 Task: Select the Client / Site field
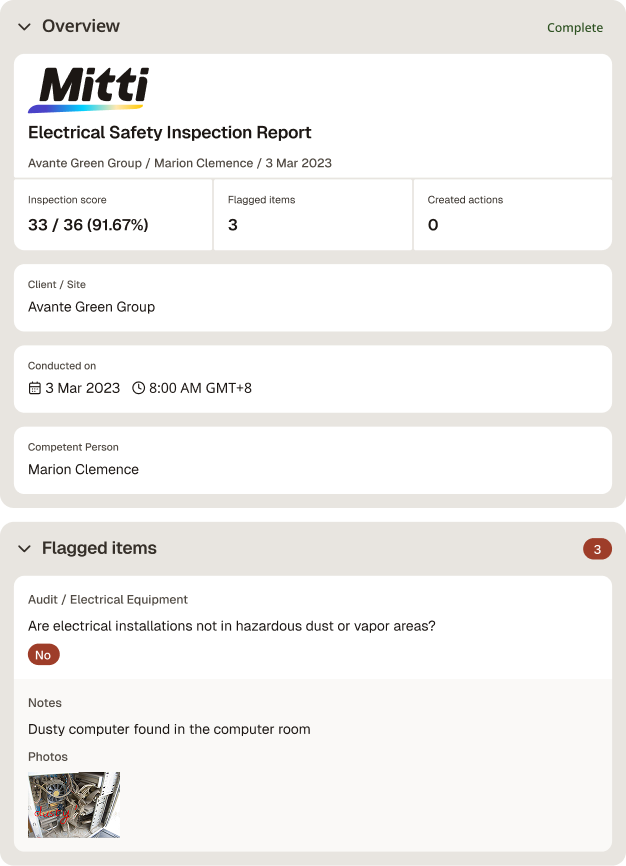[x=313, y=298]
